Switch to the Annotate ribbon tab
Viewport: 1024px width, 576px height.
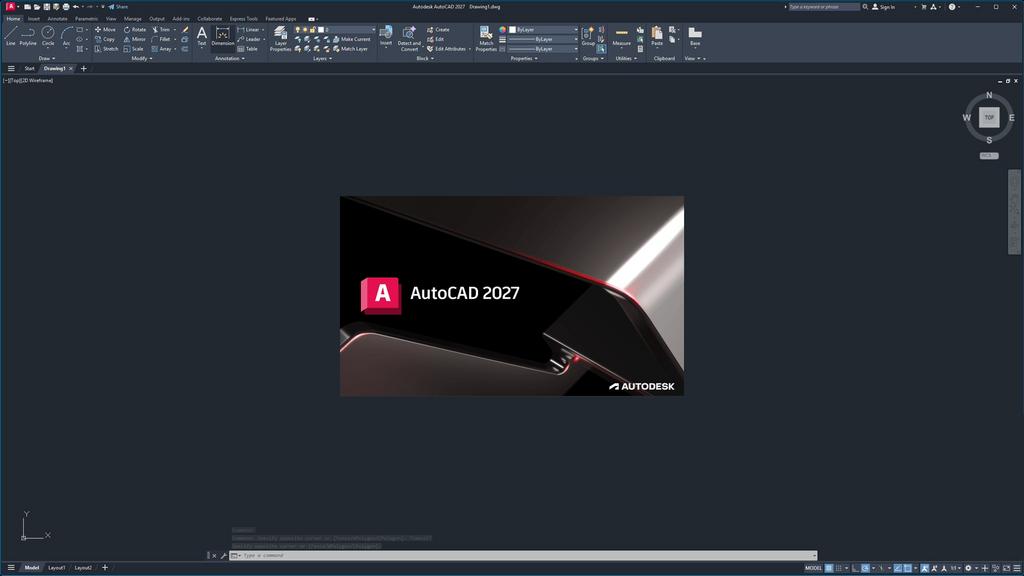coord(57,18)
